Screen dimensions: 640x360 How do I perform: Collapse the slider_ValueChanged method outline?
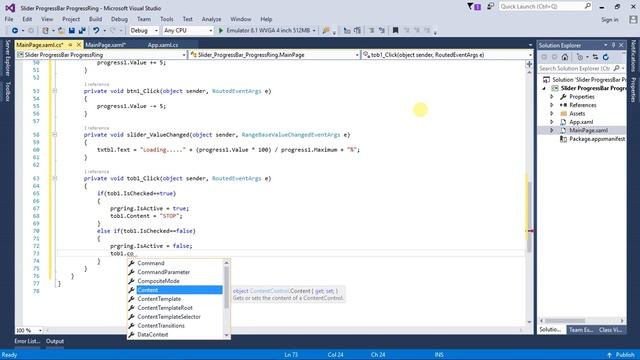tap(54, 135)
